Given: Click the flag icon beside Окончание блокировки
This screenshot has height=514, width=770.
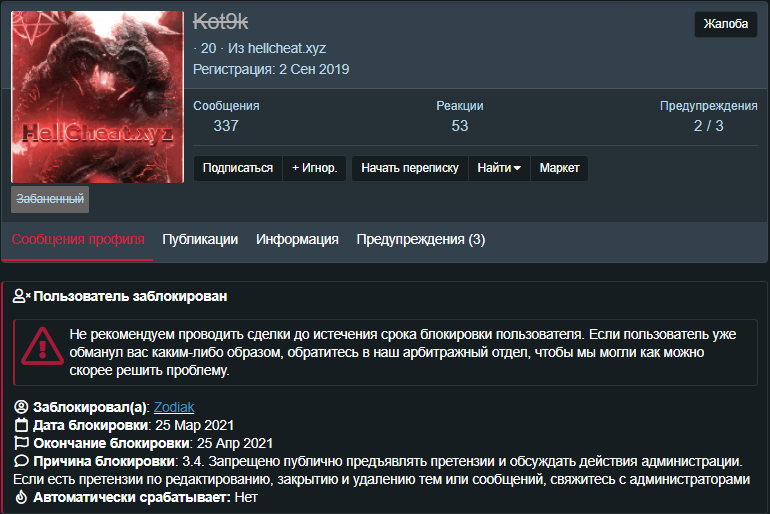Looking at the screenshot, I should (x=21, y=443).
